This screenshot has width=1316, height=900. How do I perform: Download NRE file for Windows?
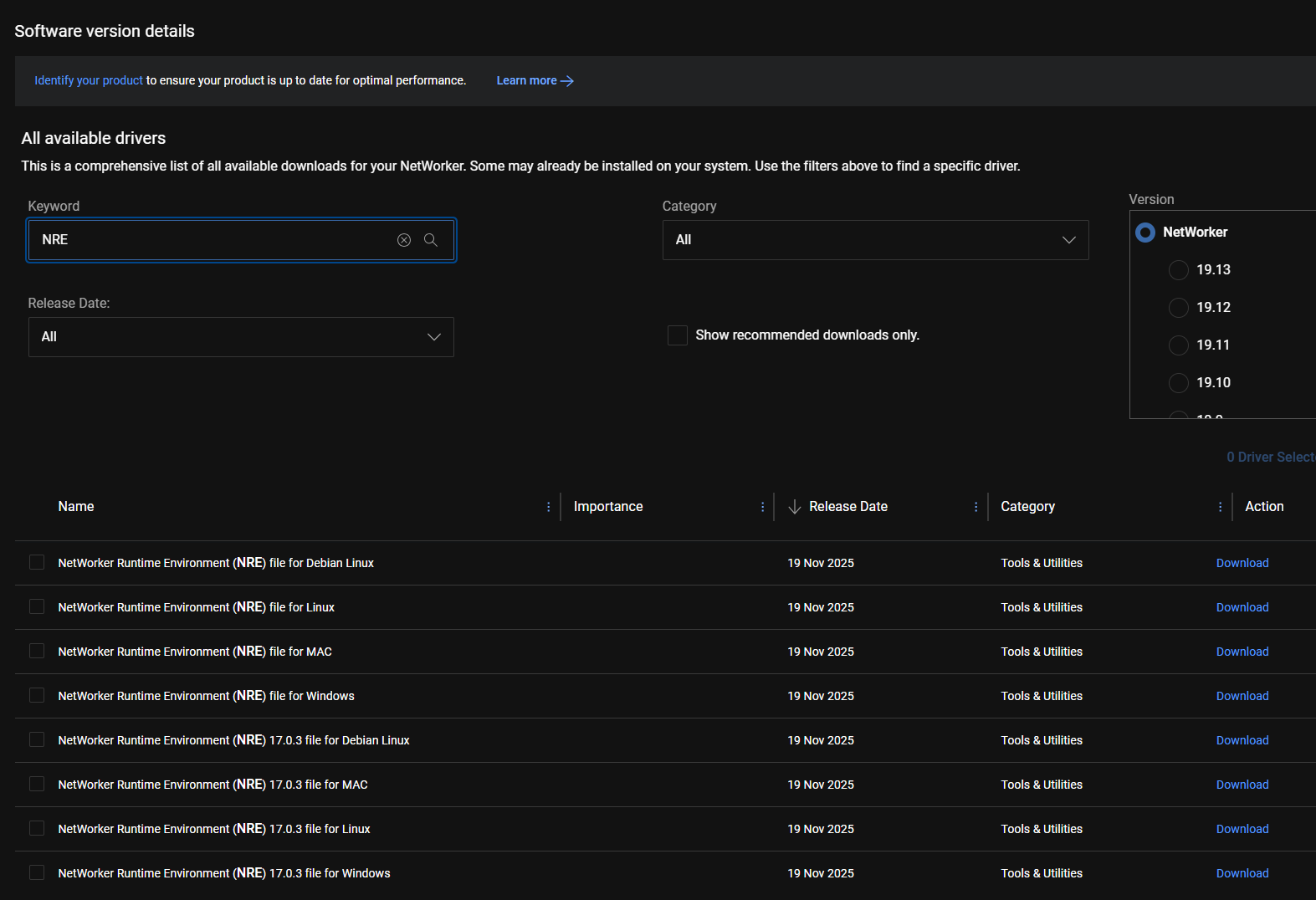click(1242, 696)
